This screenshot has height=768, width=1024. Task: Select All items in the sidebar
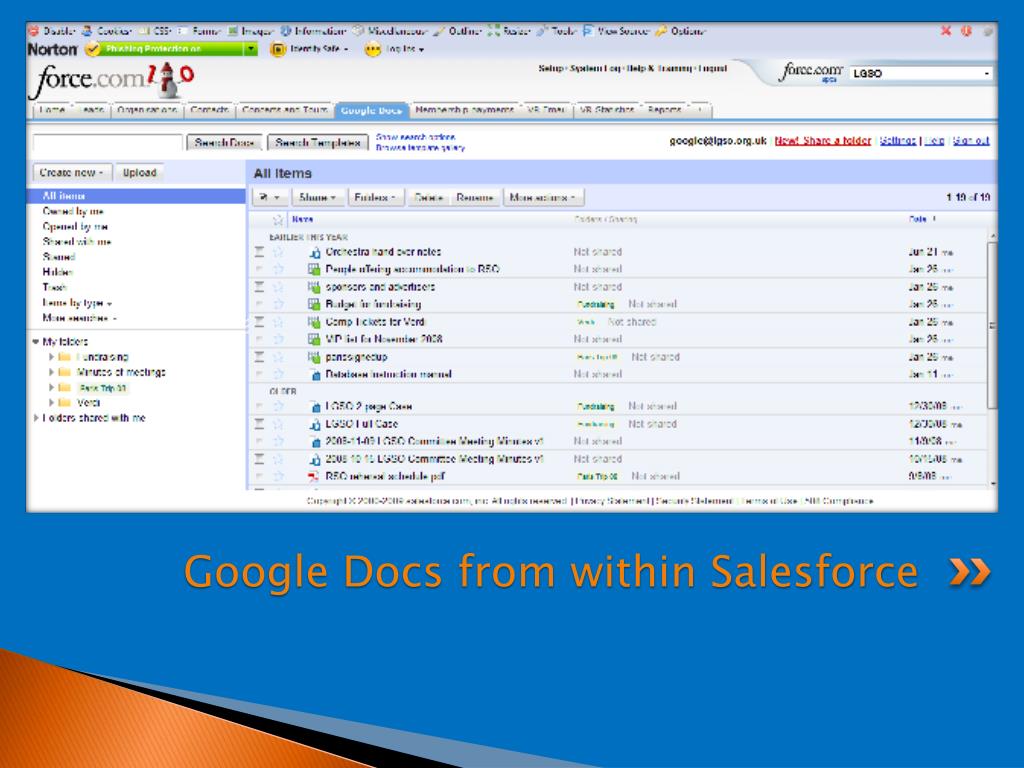(x=137, y=196)
